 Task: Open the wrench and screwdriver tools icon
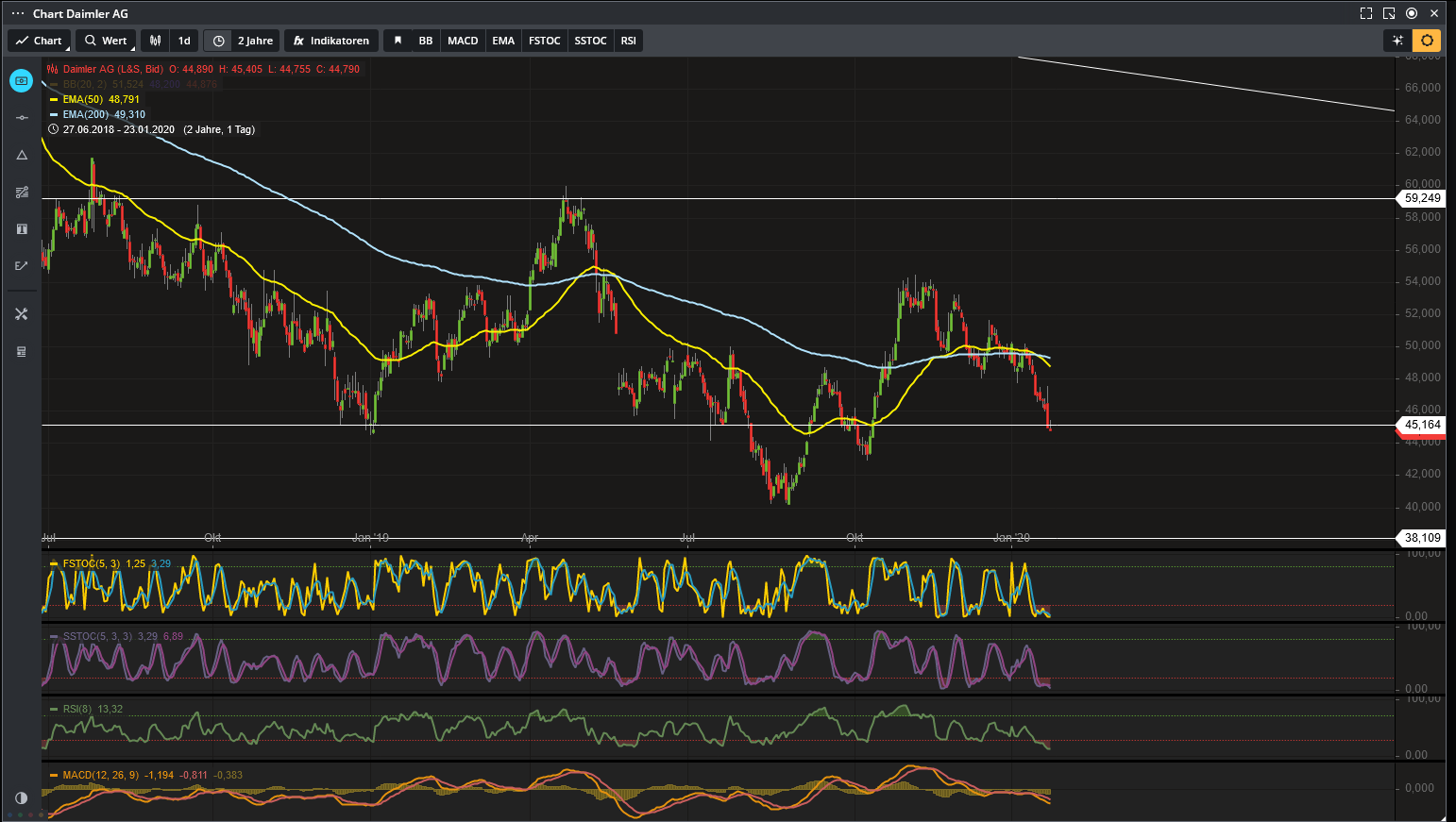pyautogui.click(x=22, y=314)
